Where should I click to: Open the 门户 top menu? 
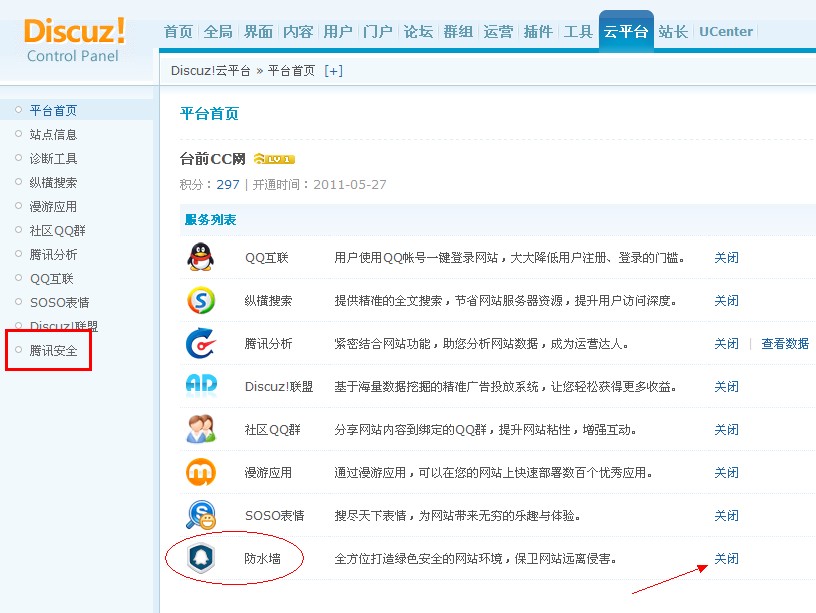[x=378, y=32]
